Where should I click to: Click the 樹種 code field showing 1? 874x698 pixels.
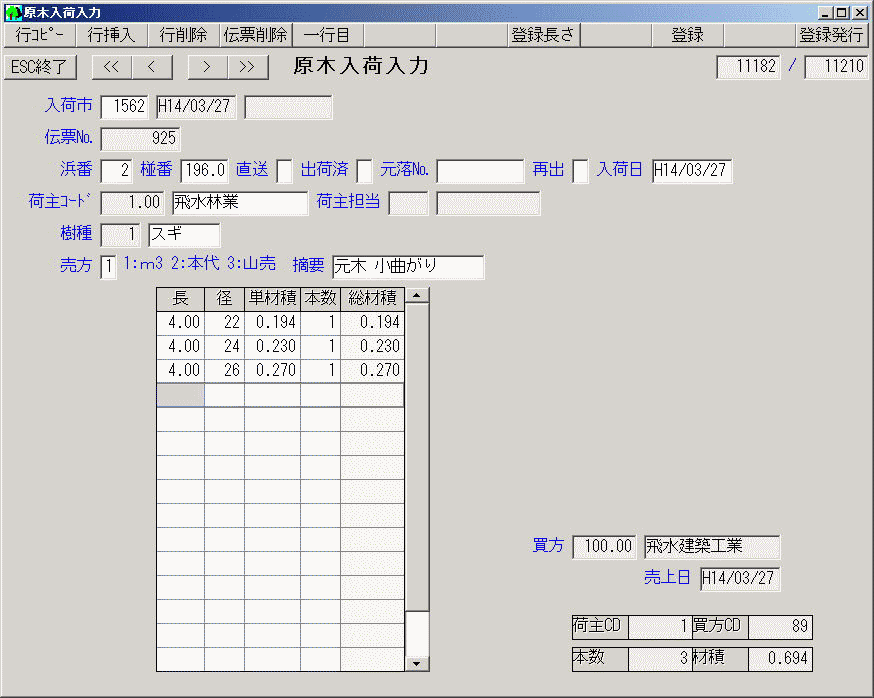coord(120,235)
